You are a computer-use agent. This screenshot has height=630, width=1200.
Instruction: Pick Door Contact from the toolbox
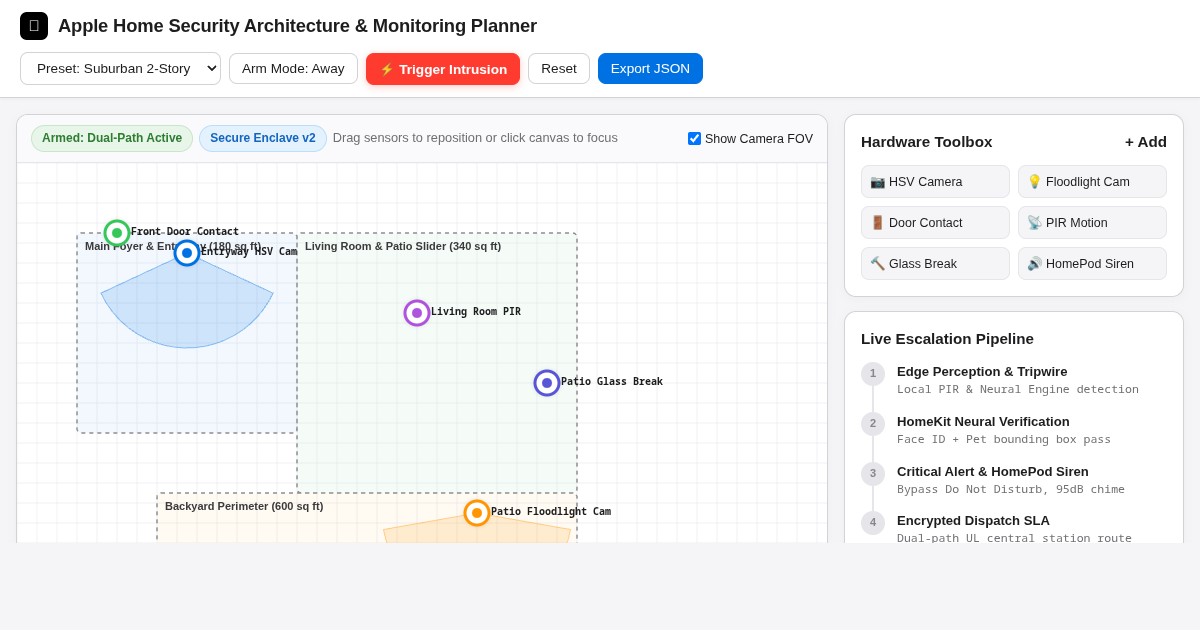click(x=935, y=223)
